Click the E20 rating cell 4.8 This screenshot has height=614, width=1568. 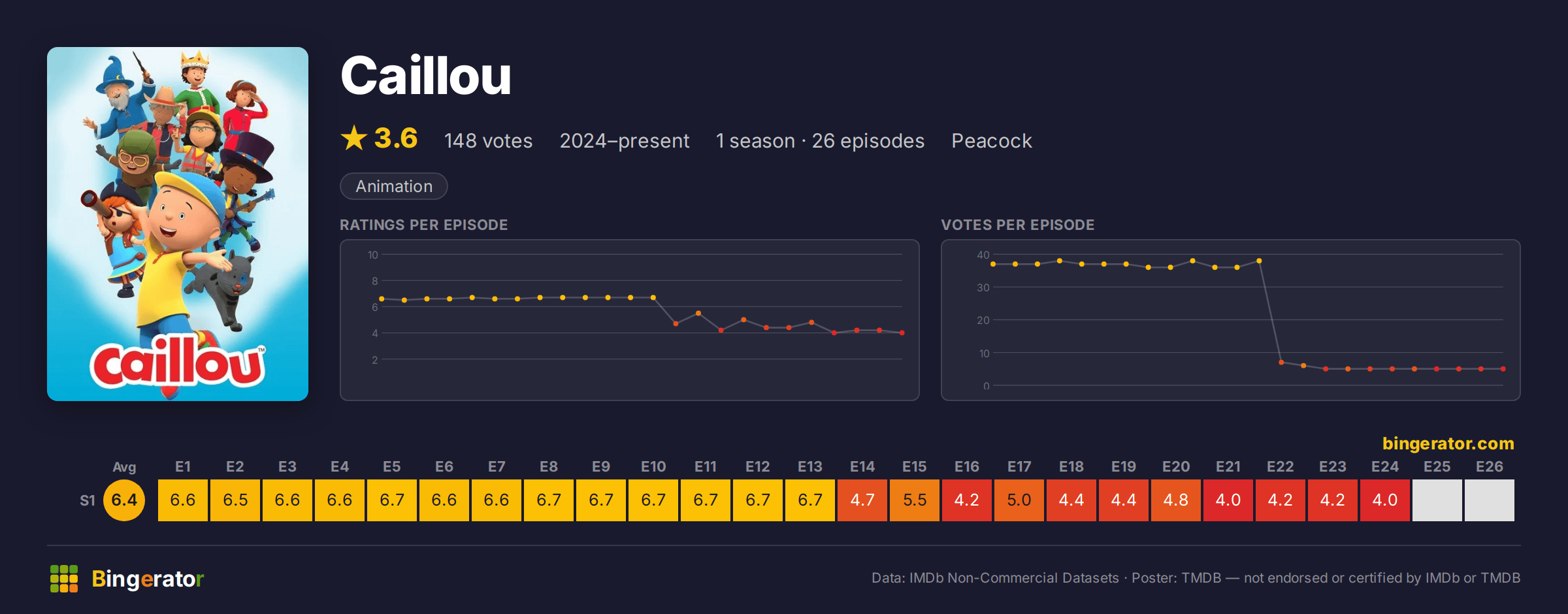click(1176, 500)
